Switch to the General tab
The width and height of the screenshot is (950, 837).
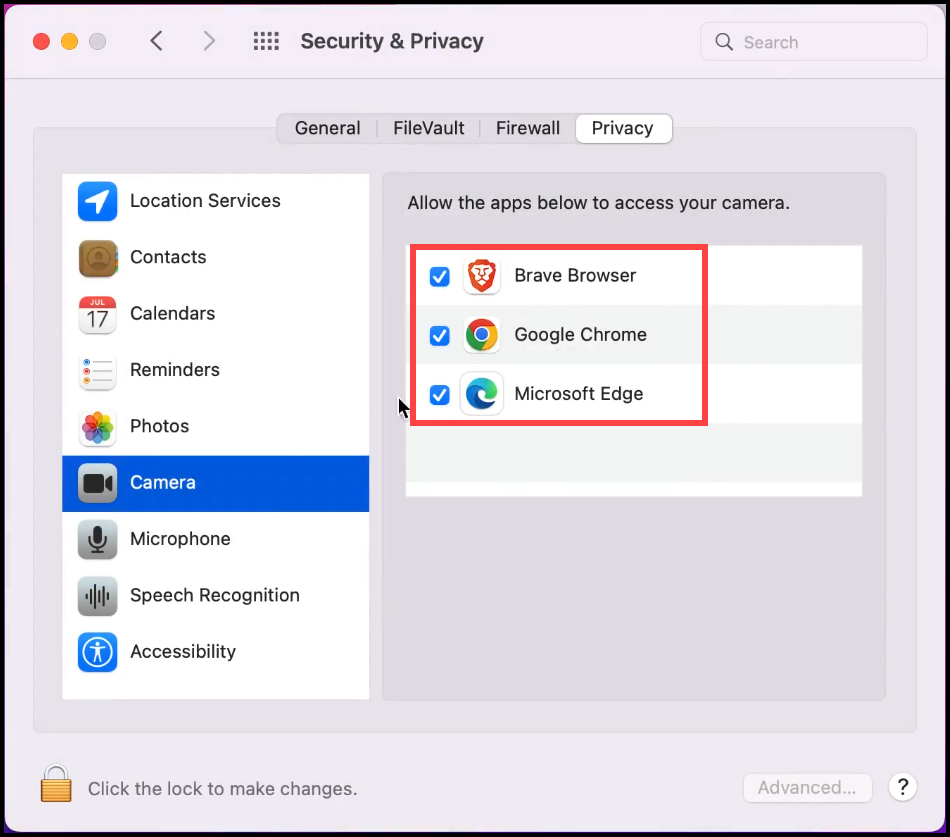coord(327,128)
